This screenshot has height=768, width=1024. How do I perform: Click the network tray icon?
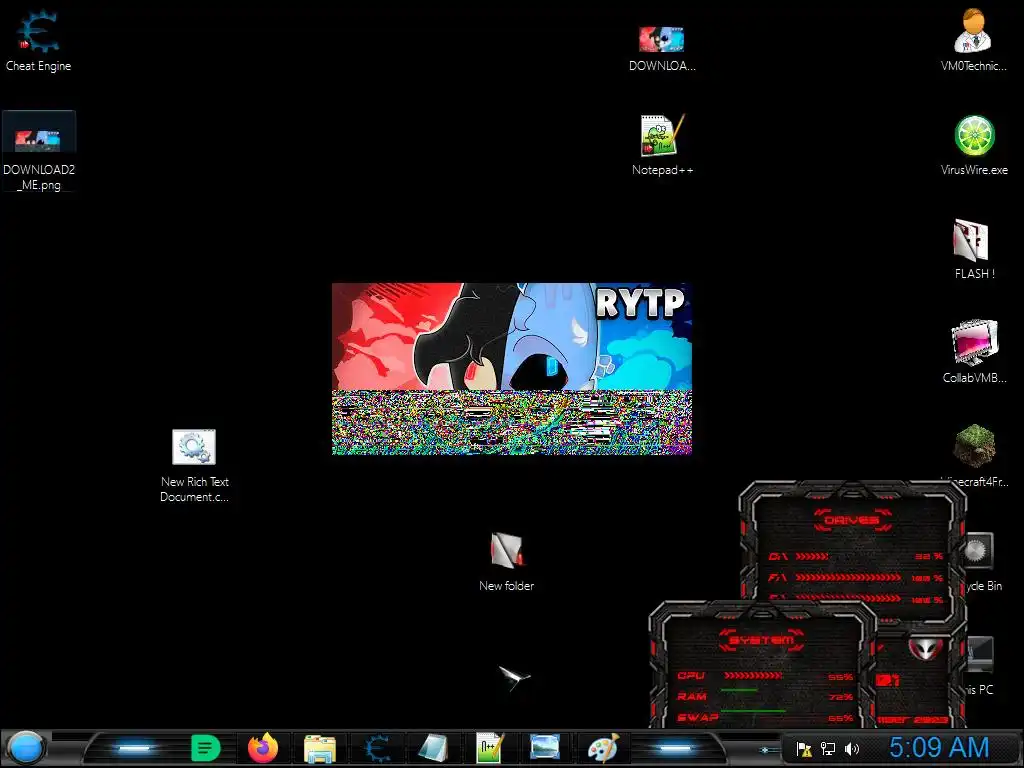pyautogui.click(x=828, y=749)
